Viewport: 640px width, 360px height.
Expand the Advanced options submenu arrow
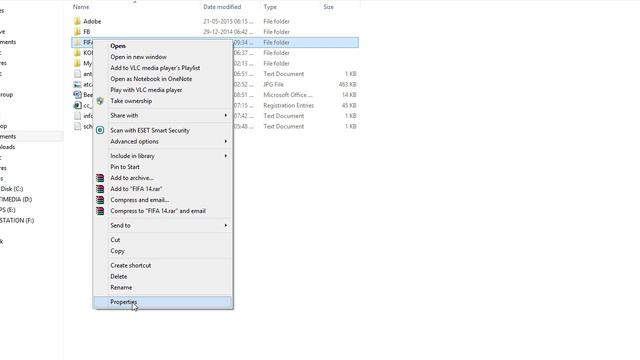pyautogui.click(x=225, y=142)
